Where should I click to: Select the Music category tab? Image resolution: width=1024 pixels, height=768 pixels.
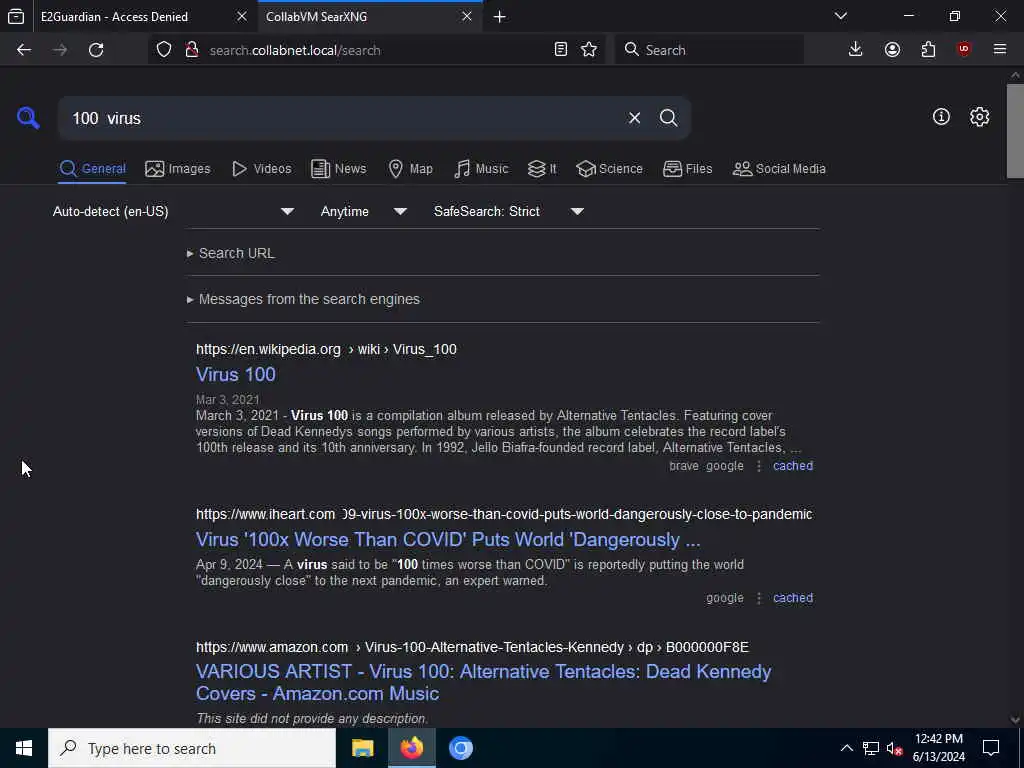[x=481, y=169]
